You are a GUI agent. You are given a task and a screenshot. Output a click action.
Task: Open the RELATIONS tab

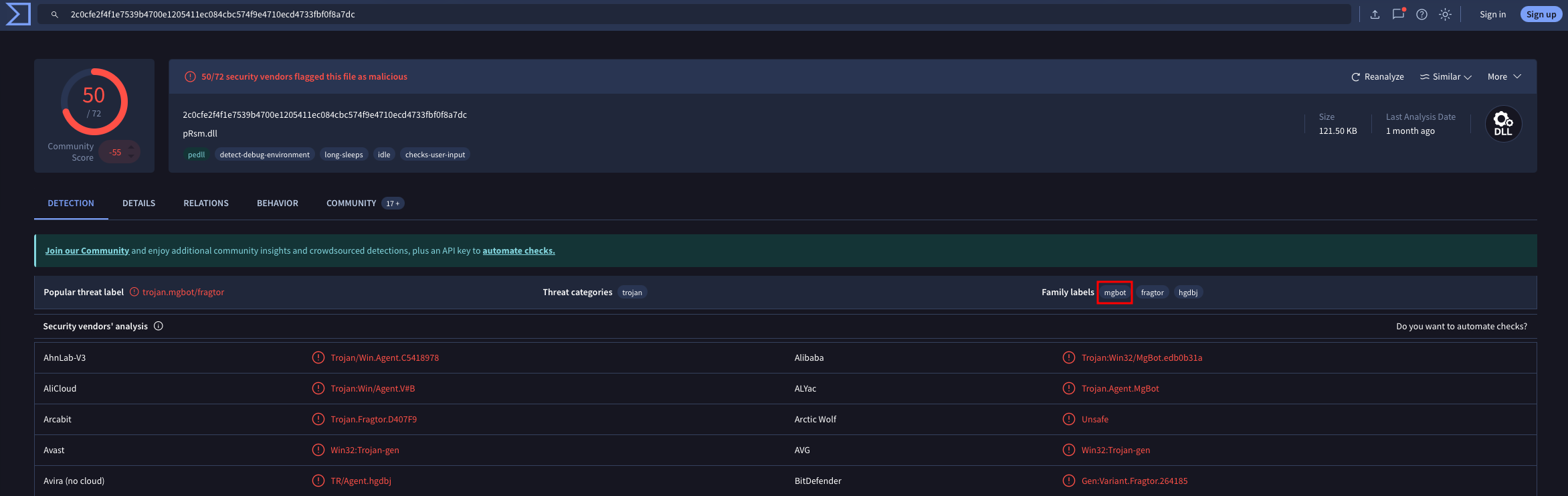click(x=206, y=203)
